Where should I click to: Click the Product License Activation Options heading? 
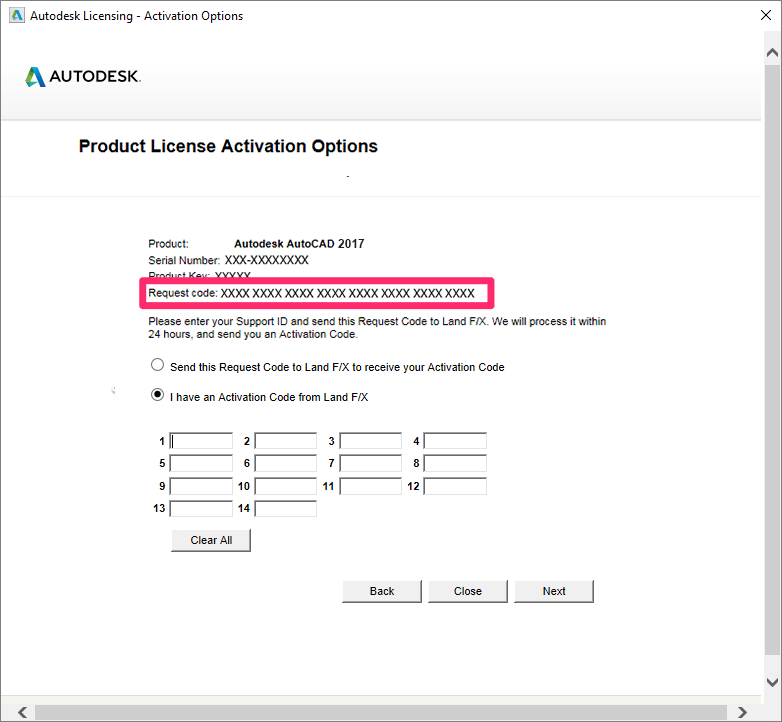tap(228, 146)
